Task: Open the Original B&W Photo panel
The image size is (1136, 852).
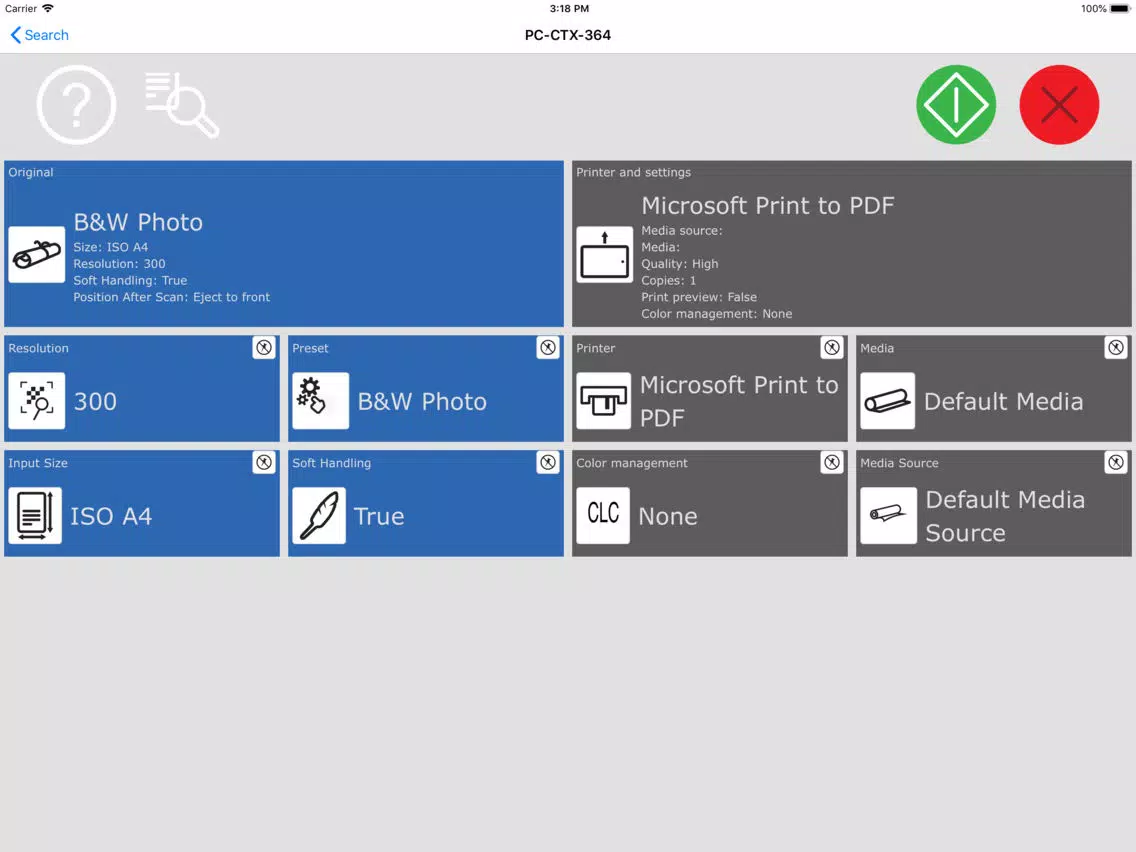Action: (x=284, y=243)
